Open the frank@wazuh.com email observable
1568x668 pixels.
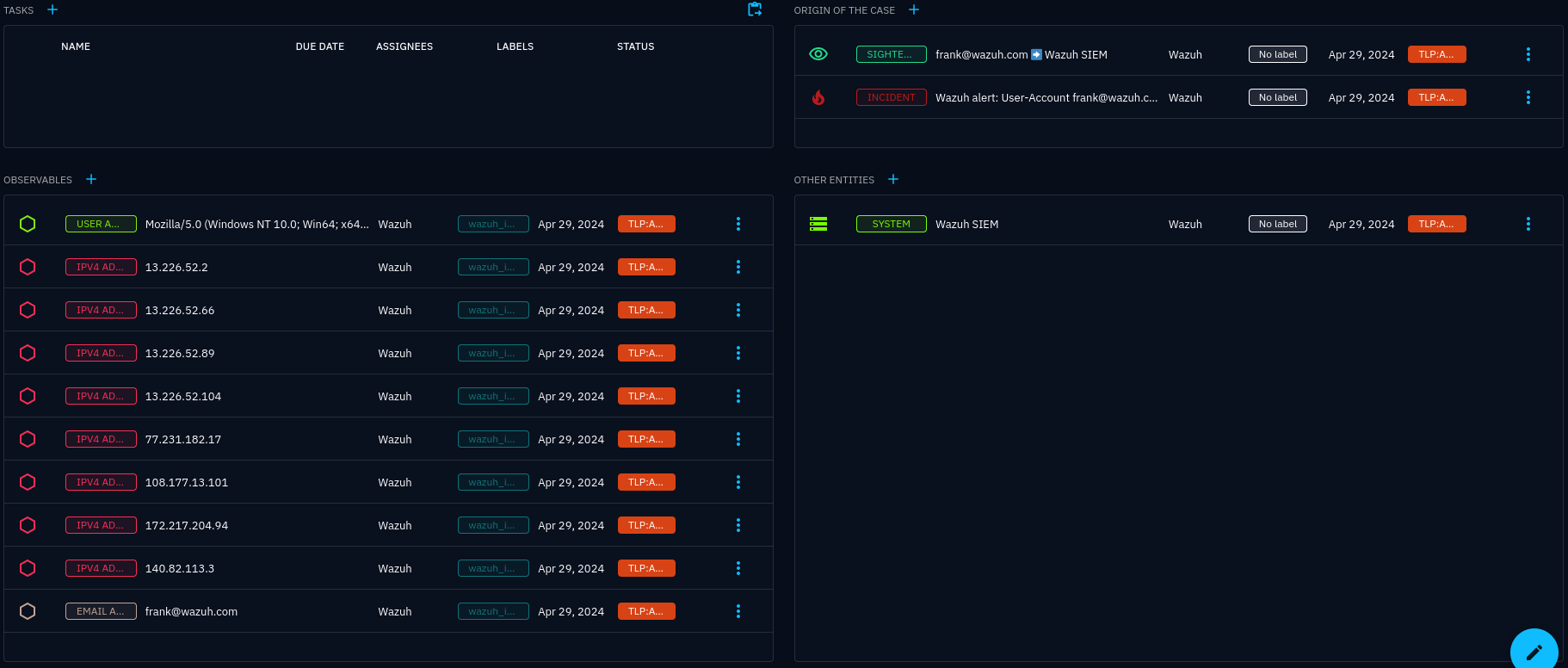(x=191, y=611)
